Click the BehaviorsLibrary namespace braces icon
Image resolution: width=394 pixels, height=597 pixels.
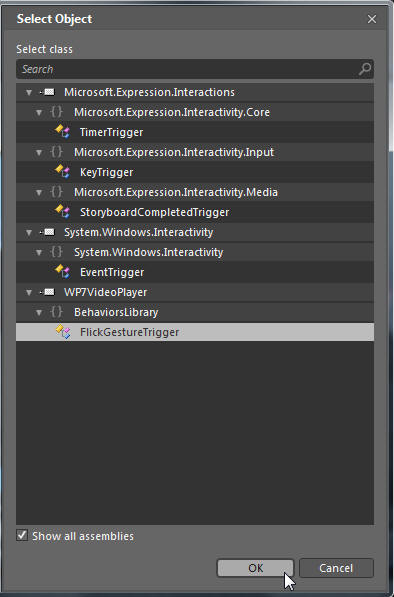(57, 312)
